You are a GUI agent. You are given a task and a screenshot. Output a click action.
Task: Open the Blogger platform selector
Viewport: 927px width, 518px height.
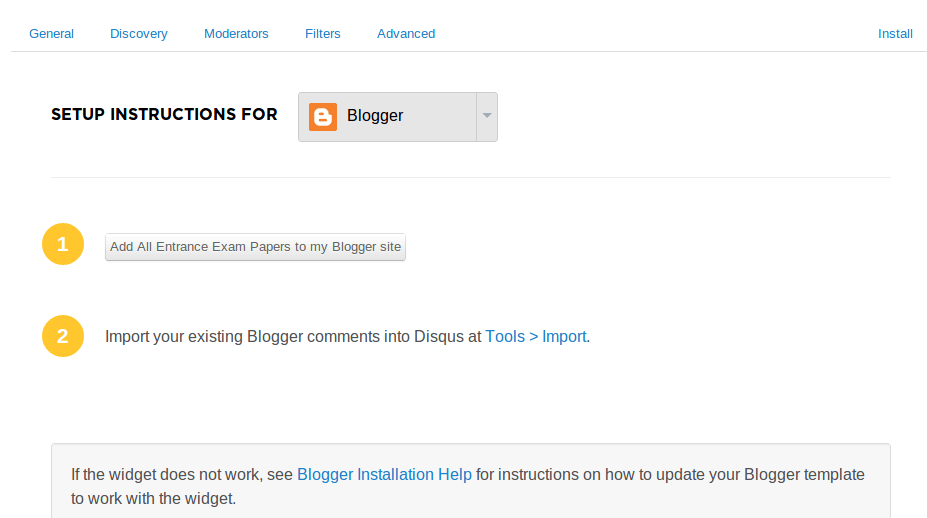(x=398, y=116)
